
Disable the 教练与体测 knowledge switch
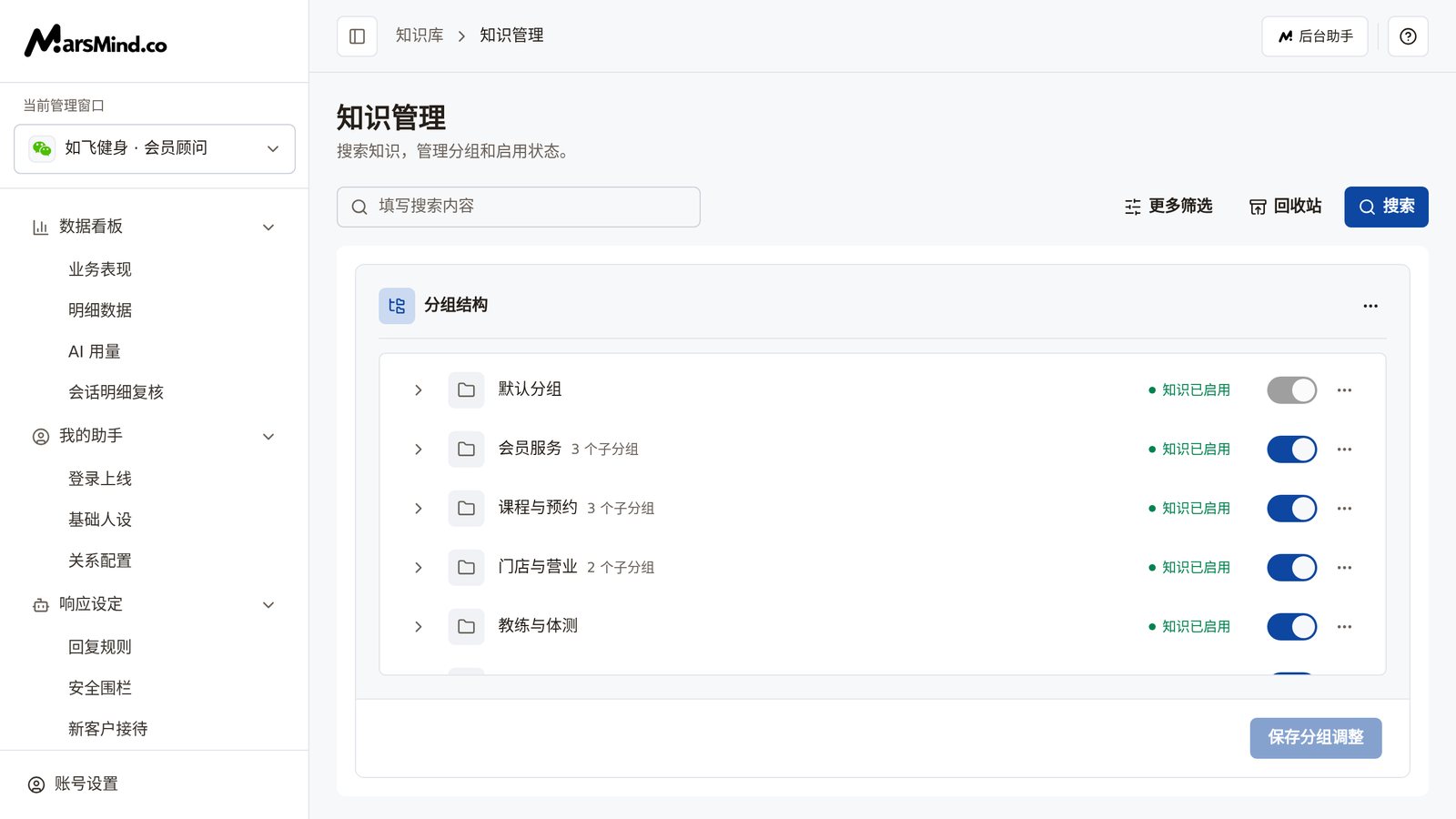pos(1291,627)
